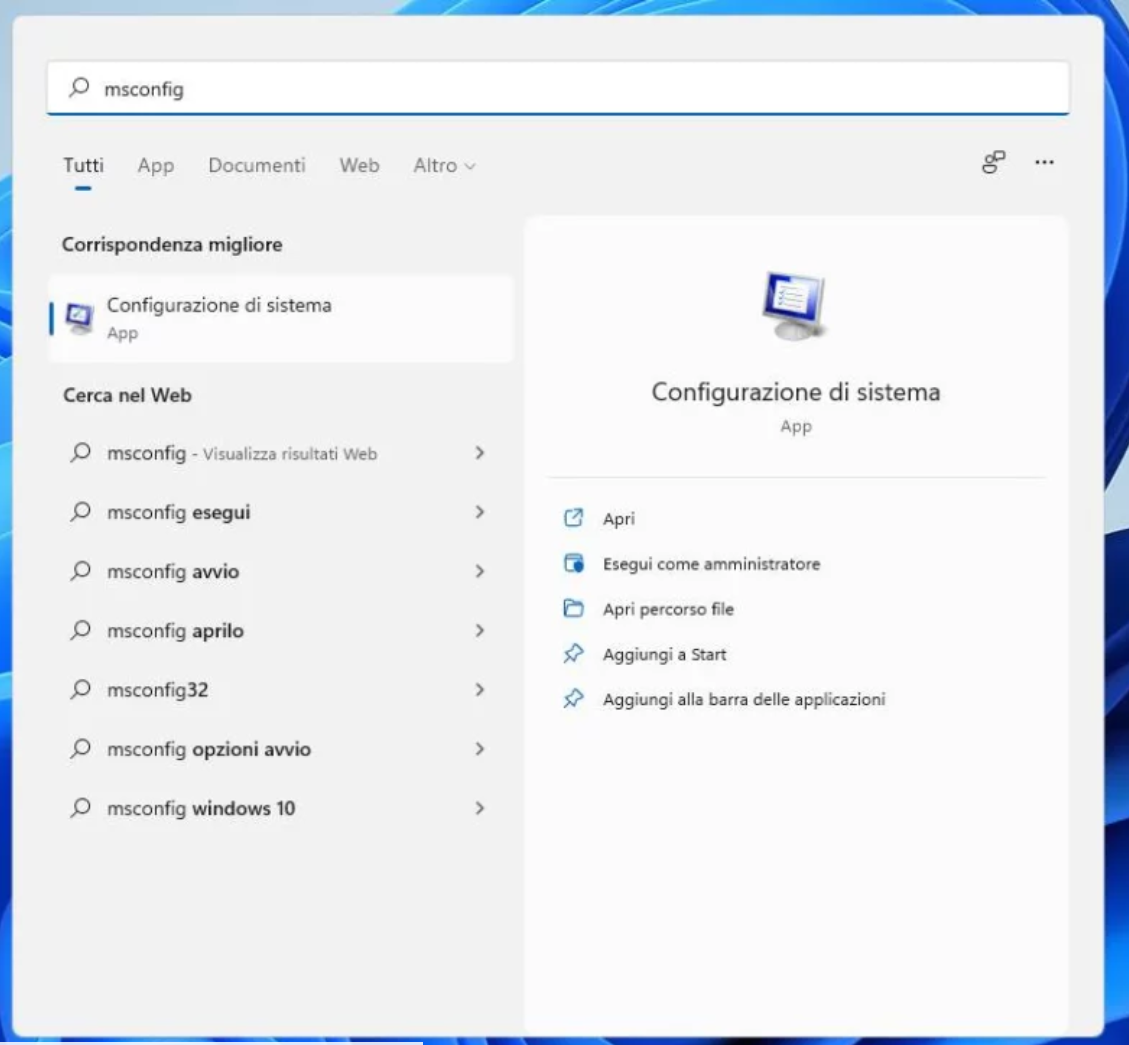
Task: Select suggestion msconfig opzioni avvio
Action: 281,749
